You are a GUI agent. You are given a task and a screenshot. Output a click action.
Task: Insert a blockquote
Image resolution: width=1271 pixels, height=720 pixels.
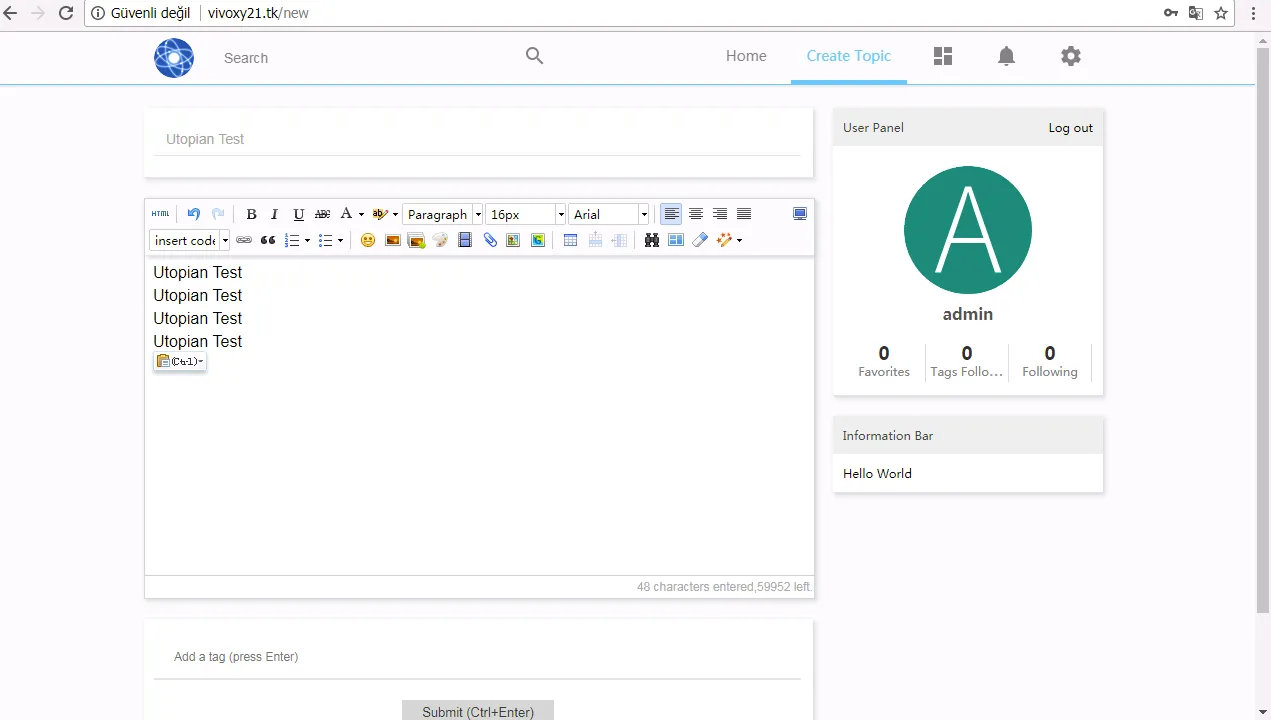(268, 240)
